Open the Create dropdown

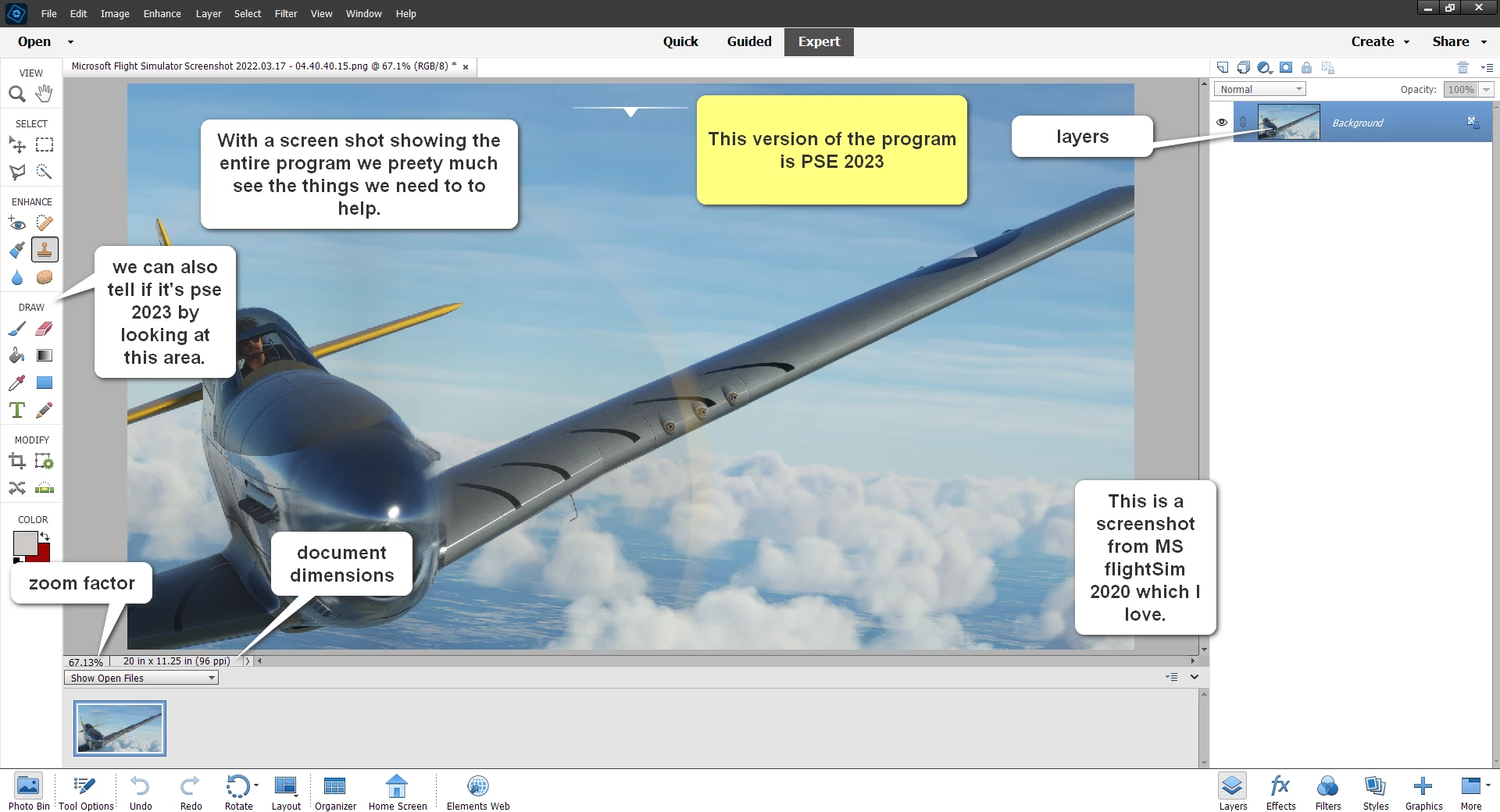tap(1380, 41)
